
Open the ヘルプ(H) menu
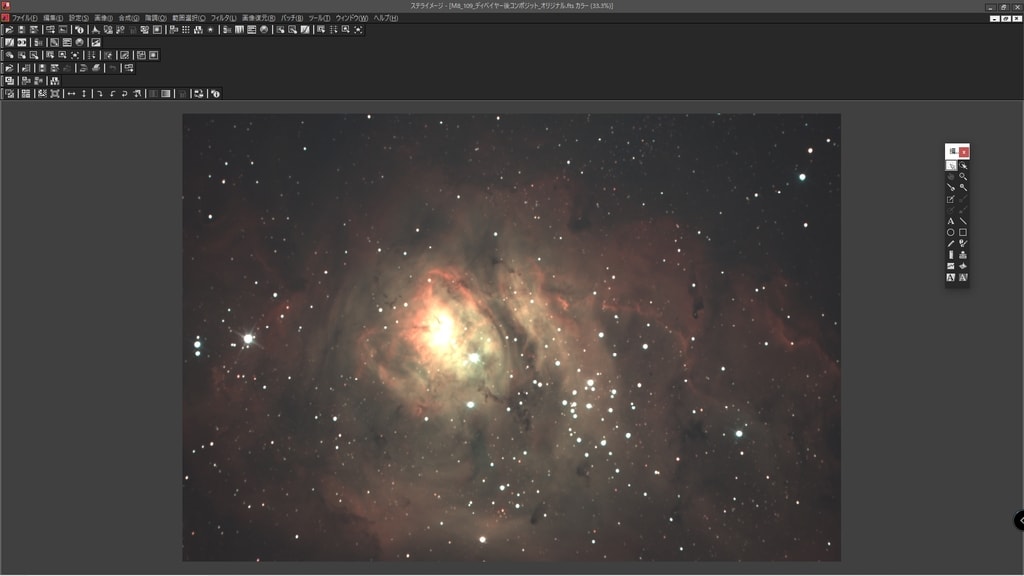(x=385, y=18)
